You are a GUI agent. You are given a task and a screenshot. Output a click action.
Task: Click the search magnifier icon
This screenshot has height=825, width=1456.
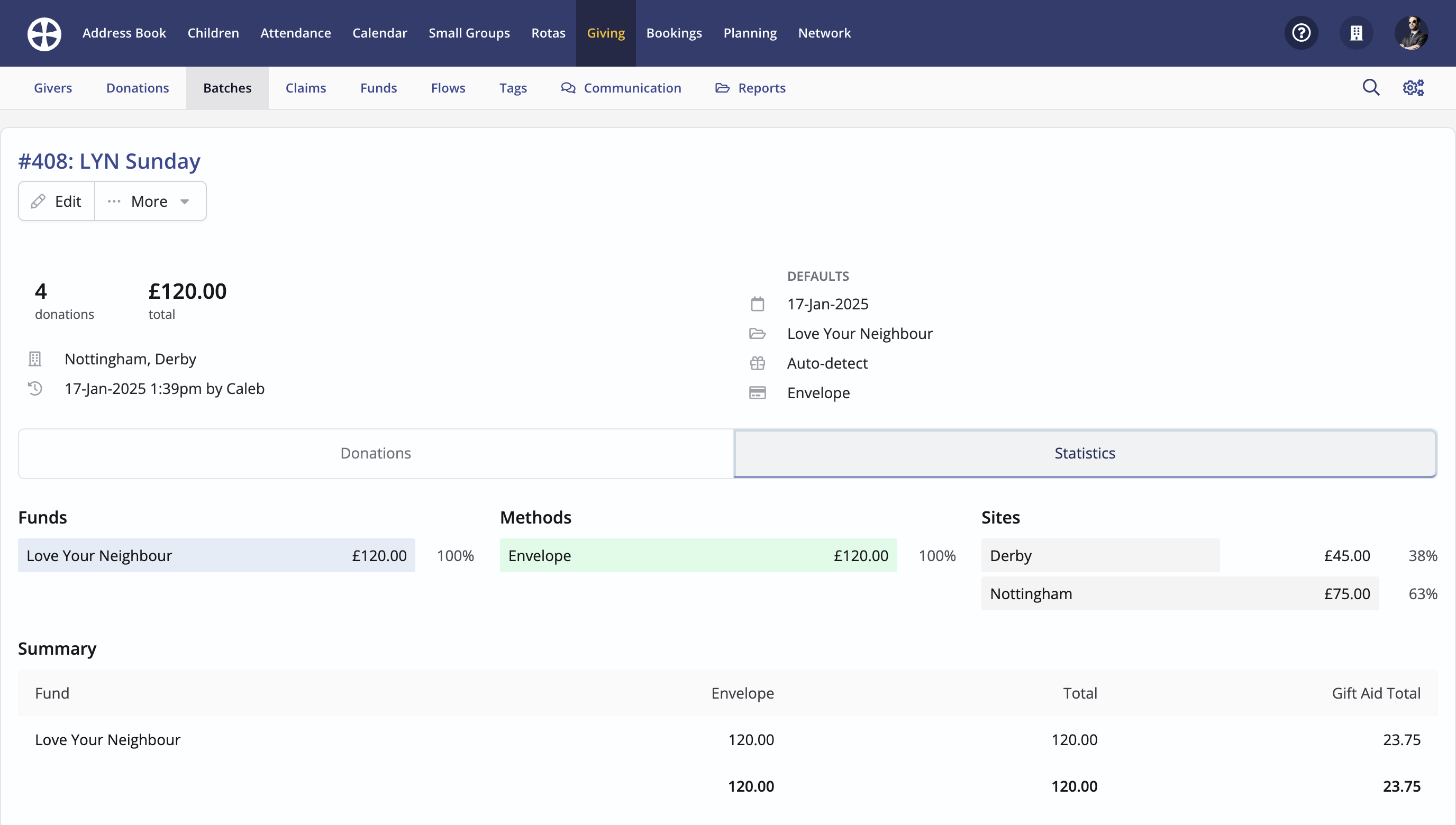[1370, 88]
